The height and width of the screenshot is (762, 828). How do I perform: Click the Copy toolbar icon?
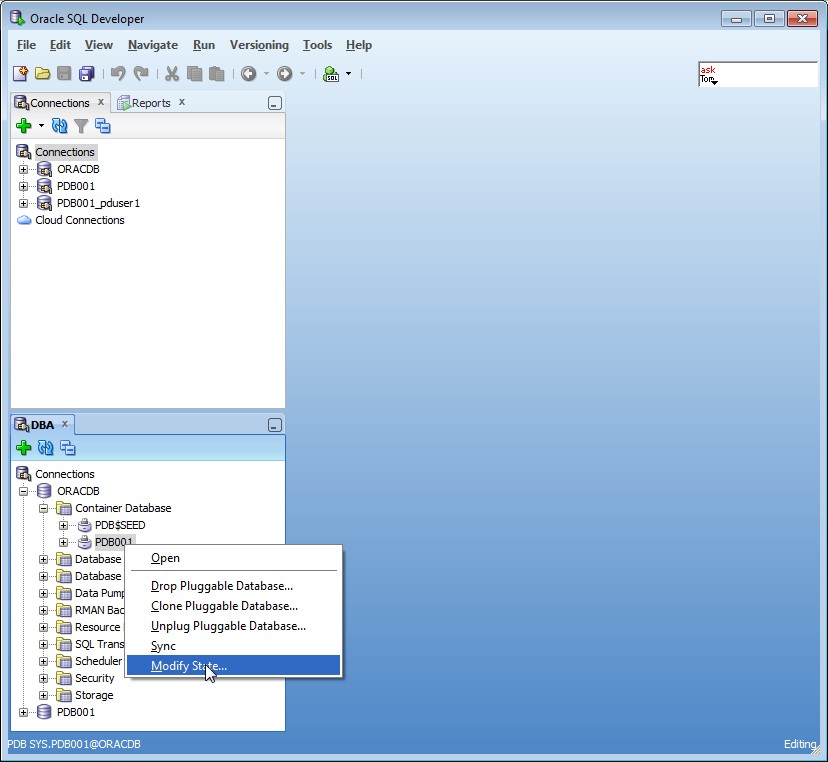tap(194, 73)
